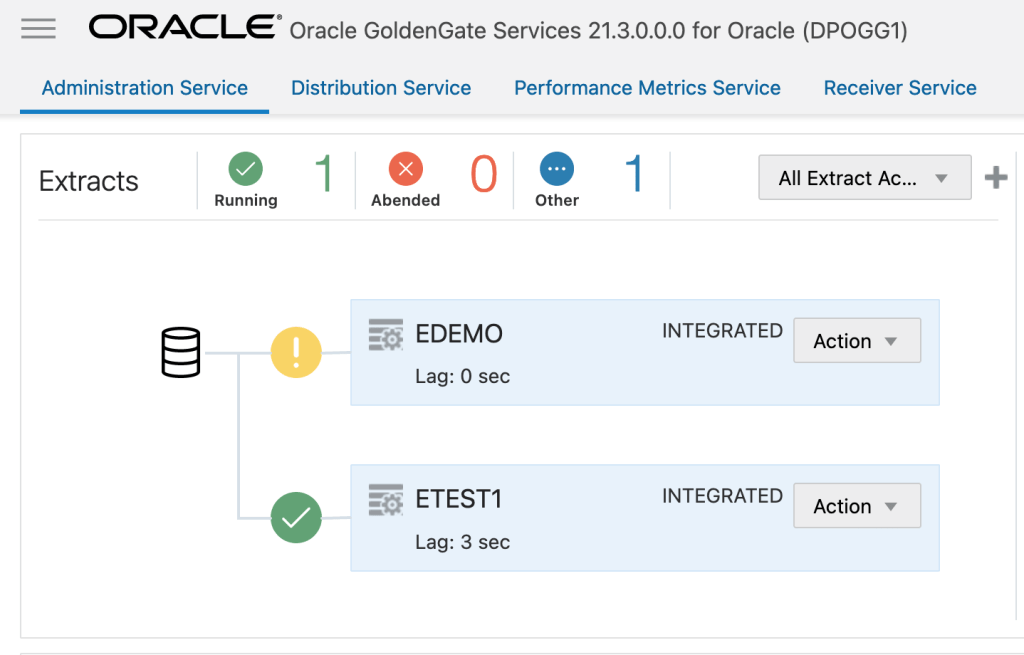Open the Action dropdown for EDEMO

(856, 341)
